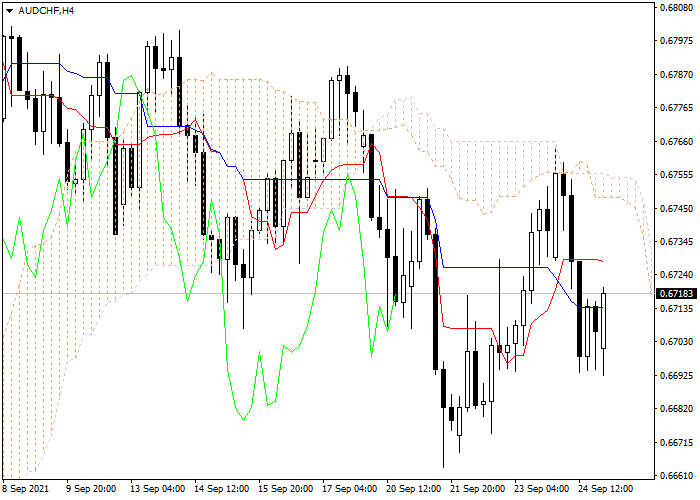Click the 9 Sep 20:00 time axis label
Screen dimensions: 700x500
coord(92,489)
